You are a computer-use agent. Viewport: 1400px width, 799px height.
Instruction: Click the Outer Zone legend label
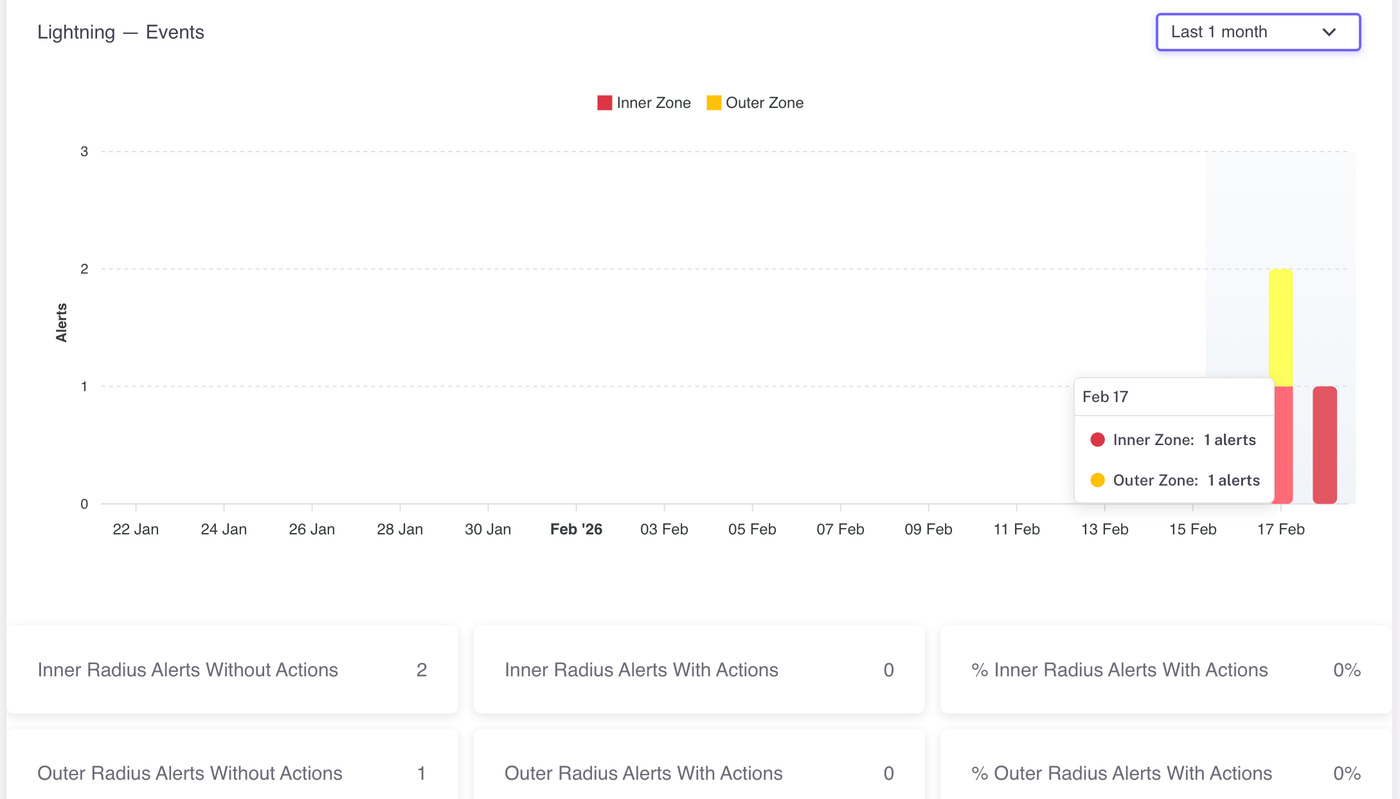[764, 103]
